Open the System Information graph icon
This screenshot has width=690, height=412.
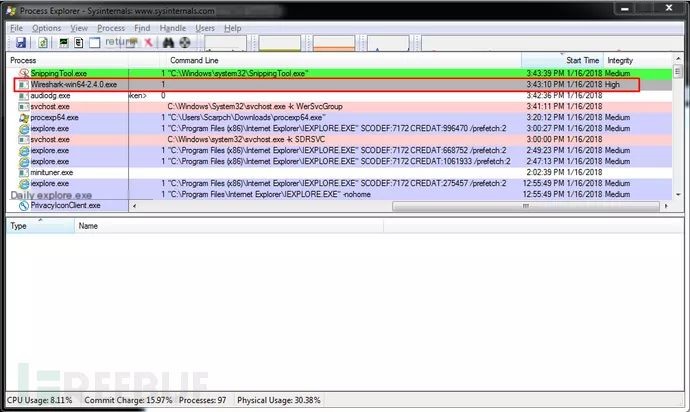pos(64,42)
